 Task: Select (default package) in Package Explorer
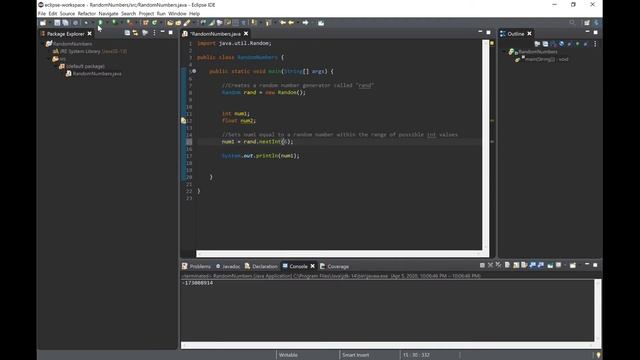click(x=82, y=66)
